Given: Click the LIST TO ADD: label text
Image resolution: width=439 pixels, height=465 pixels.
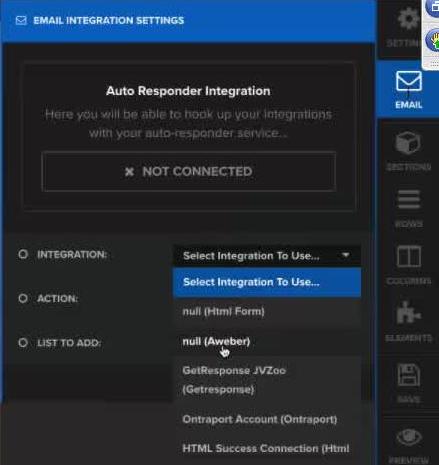Looking at the screenshot, I should click(69, 343).
